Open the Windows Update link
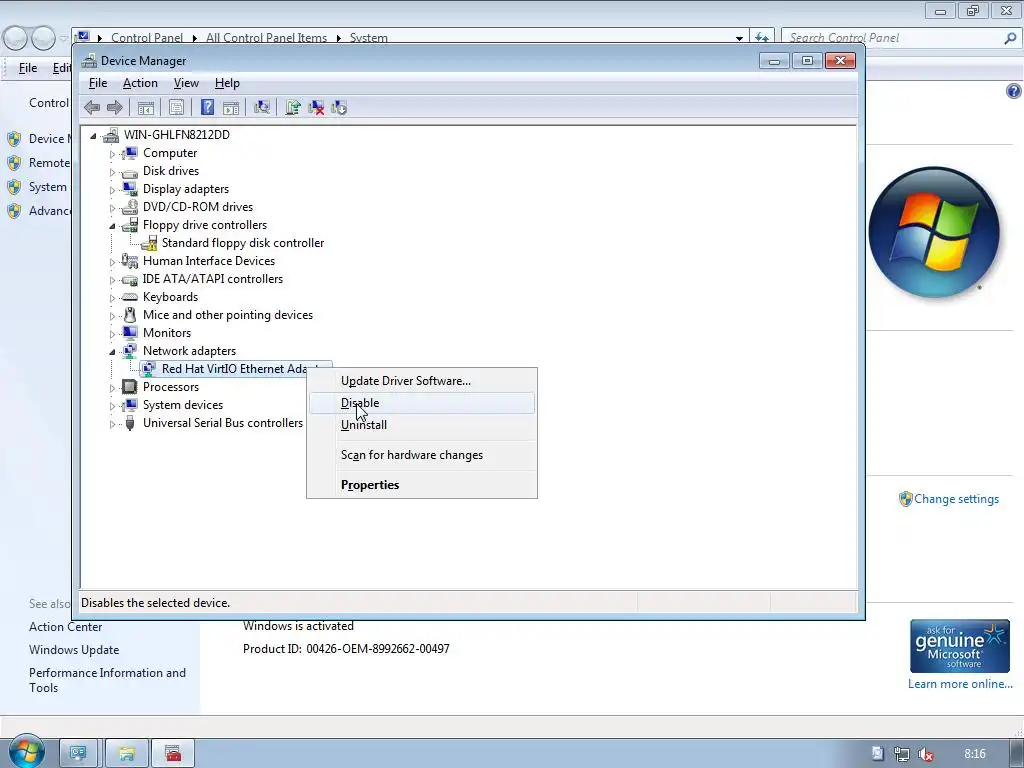Viewport: 1024px width, 768px height. [74, 650]
